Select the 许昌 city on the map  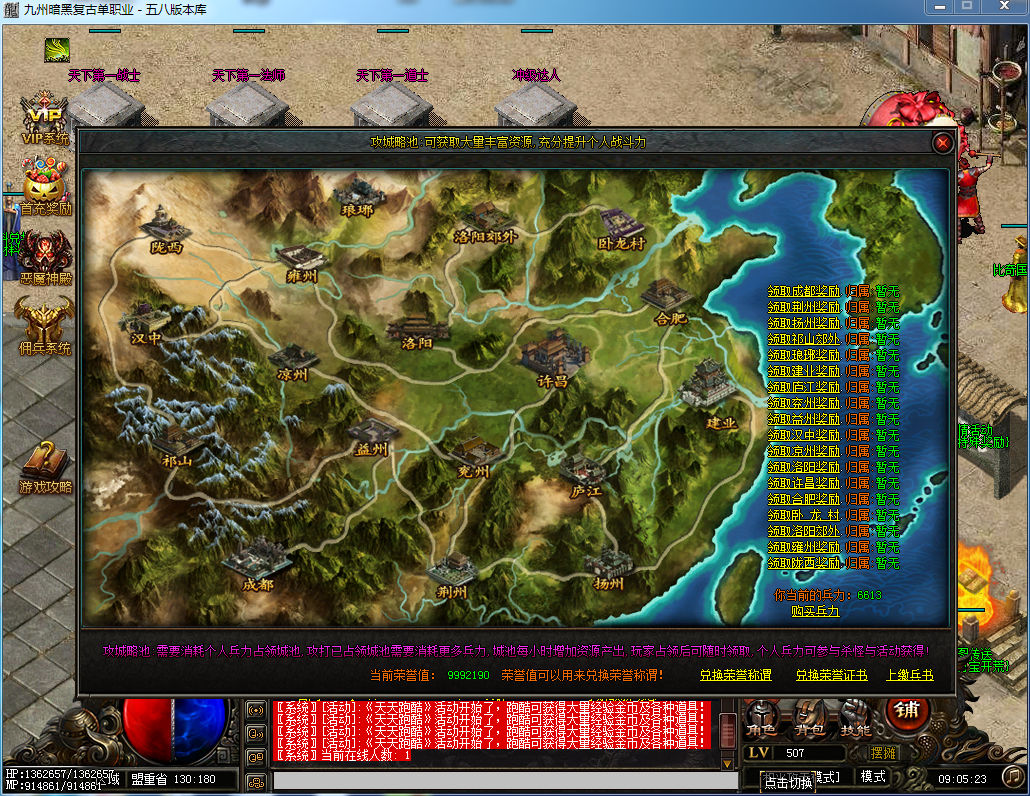(x=553, y=360)
